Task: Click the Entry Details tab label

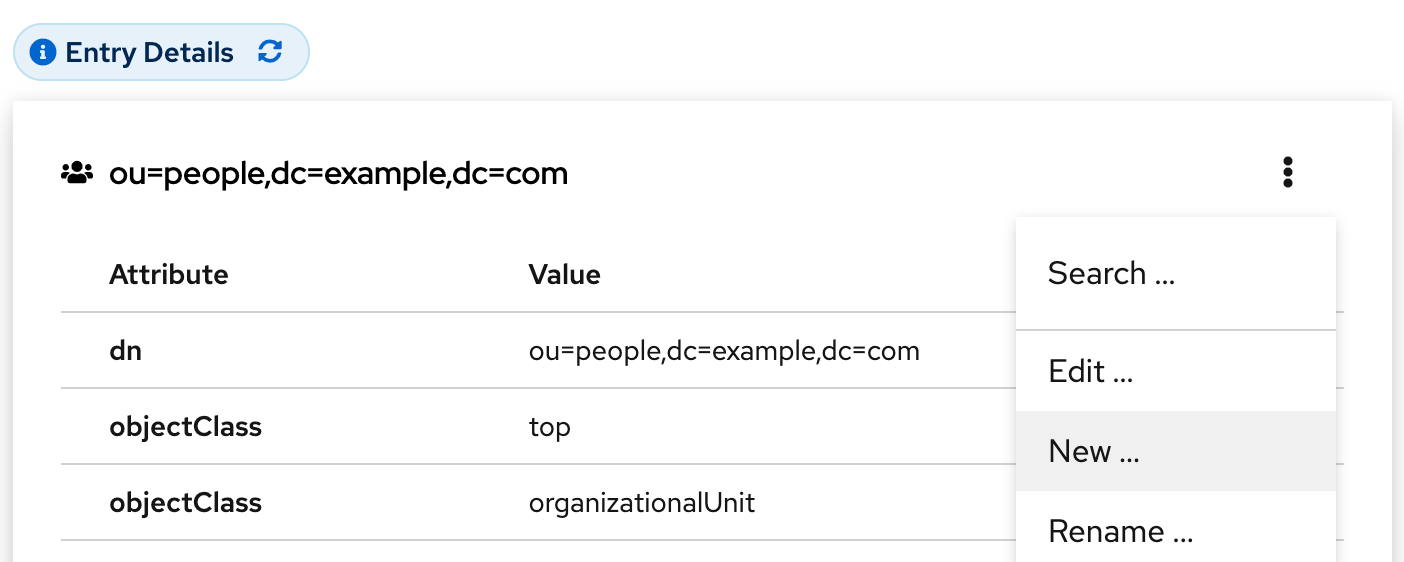Action: pyautogui.click(x=149, y=52)
